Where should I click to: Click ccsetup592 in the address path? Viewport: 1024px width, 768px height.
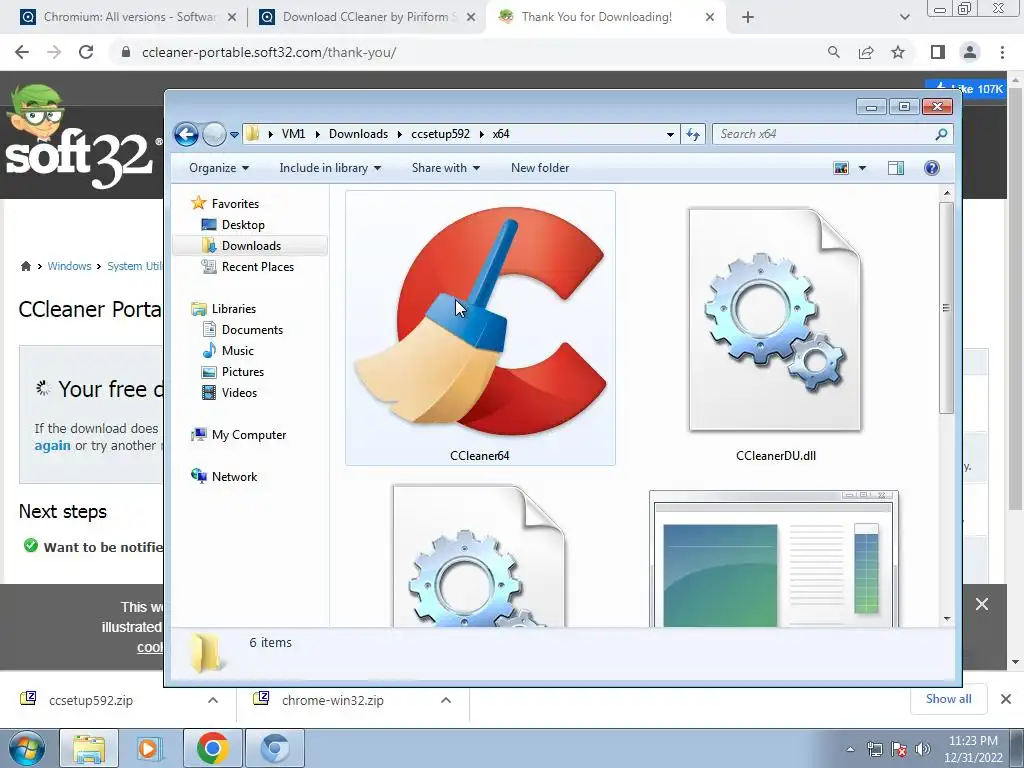(440, 134)
